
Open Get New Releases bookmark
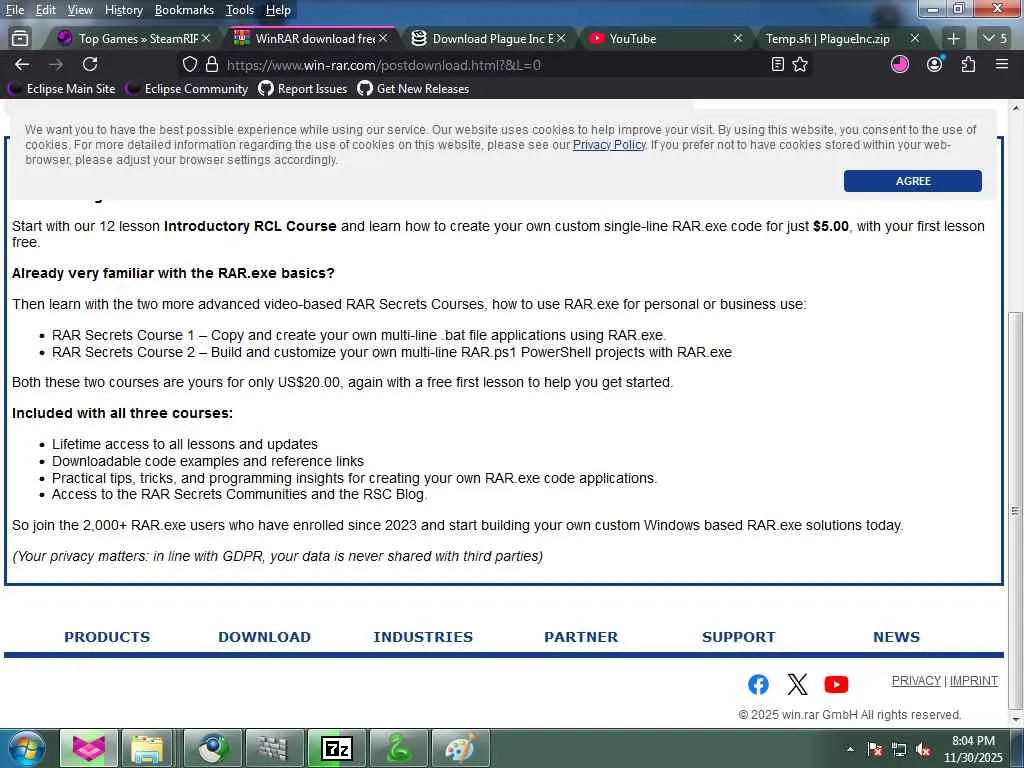click(413, 89)
